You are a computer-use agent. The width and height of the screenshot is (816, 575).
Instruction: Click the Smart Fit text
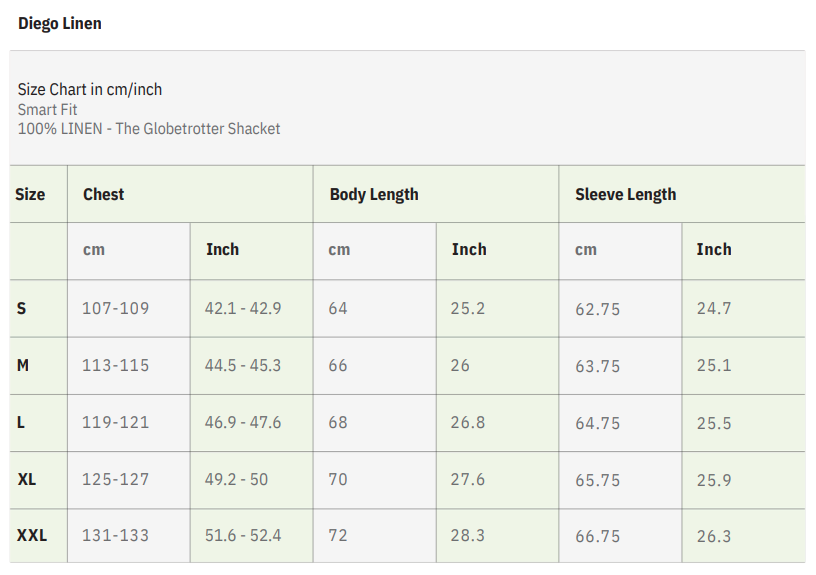pyautogui.click(x=48, y=109)
